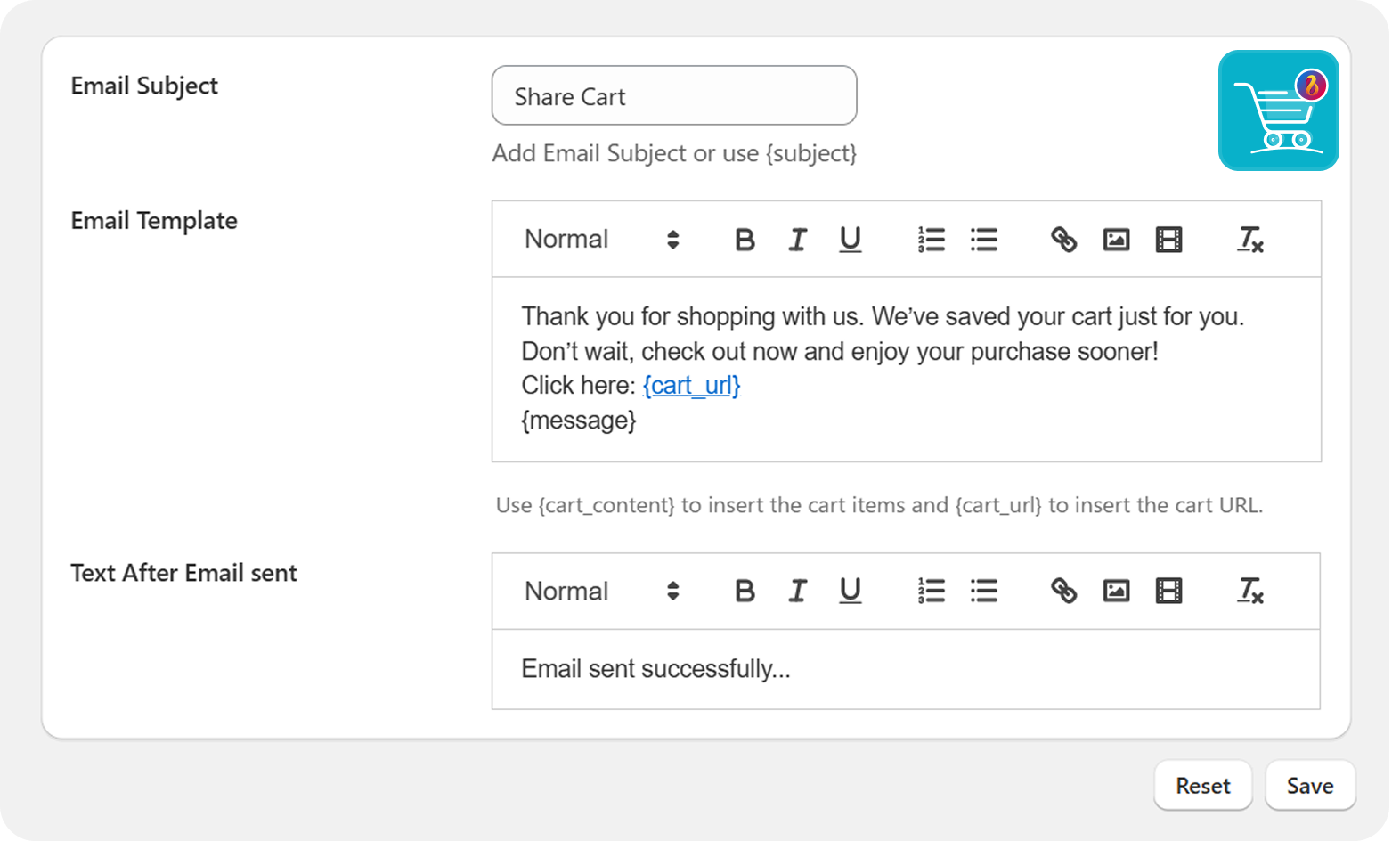Click the Save button

click(1310, 786)
